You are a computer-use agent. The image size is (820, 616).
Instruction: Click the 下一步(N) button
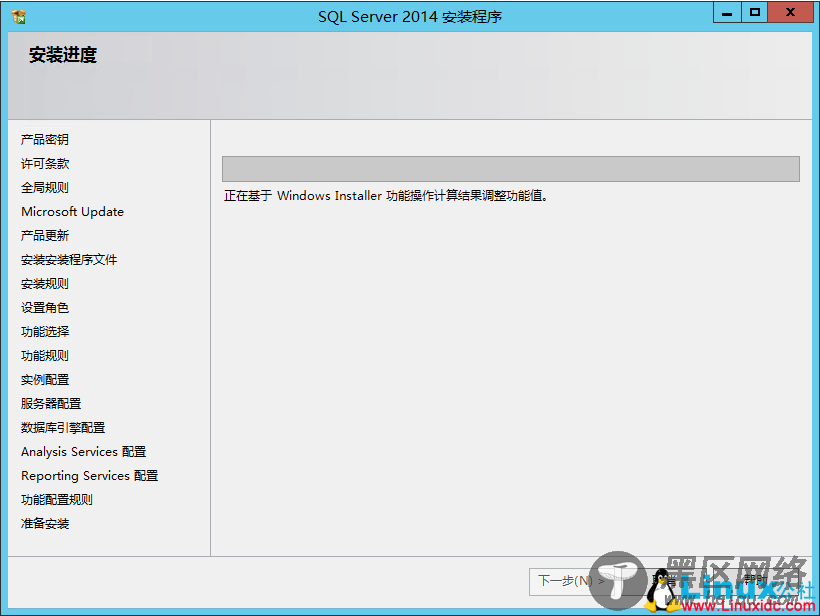571,581
